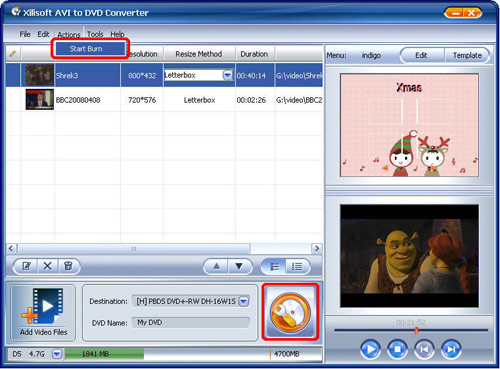Click the Resize Method column header
The image size is (500, 369).
(x=199, y=54)
